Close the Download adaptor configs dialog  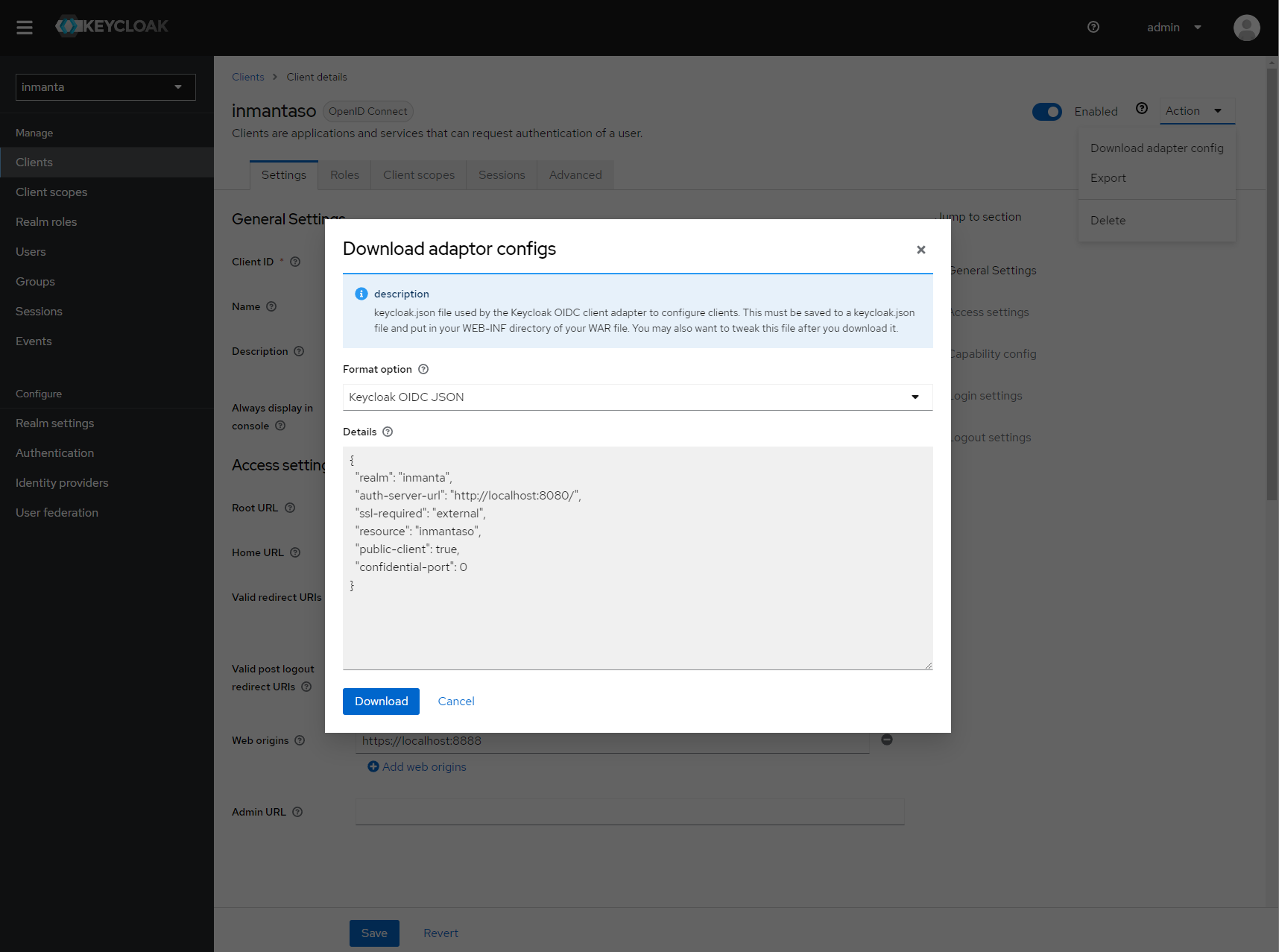pos(920,250)
